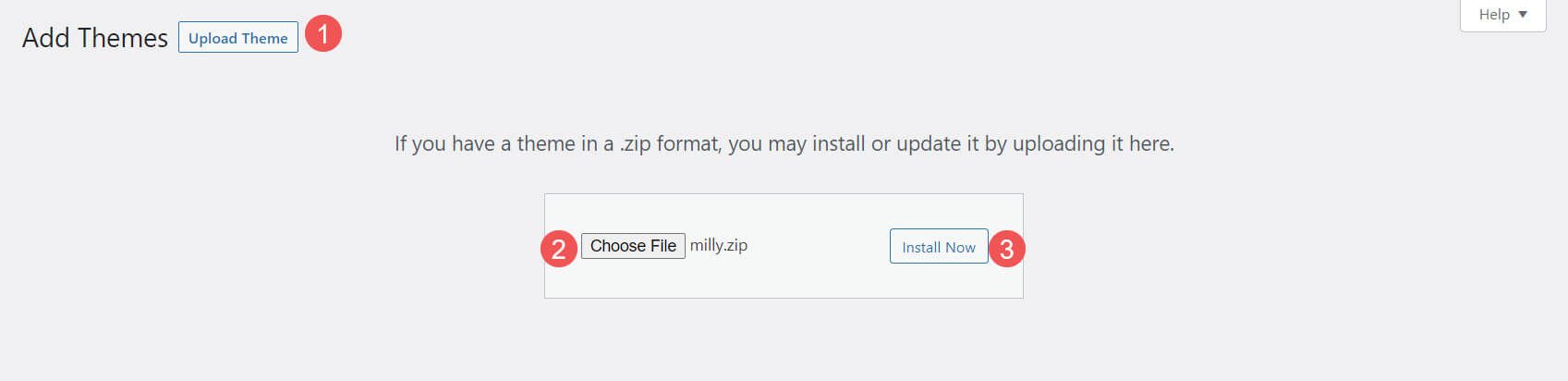Click the word 'Themes' in the heading
The image size is (1568, 381).
point(122,38)
